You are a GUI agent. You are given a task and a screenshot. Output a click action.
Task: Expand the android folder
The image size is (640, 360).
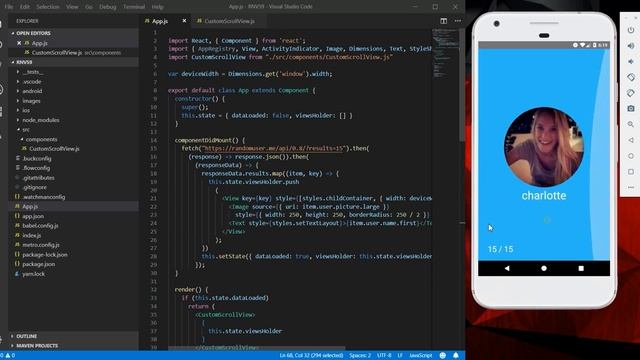click(x=32, y=91)
